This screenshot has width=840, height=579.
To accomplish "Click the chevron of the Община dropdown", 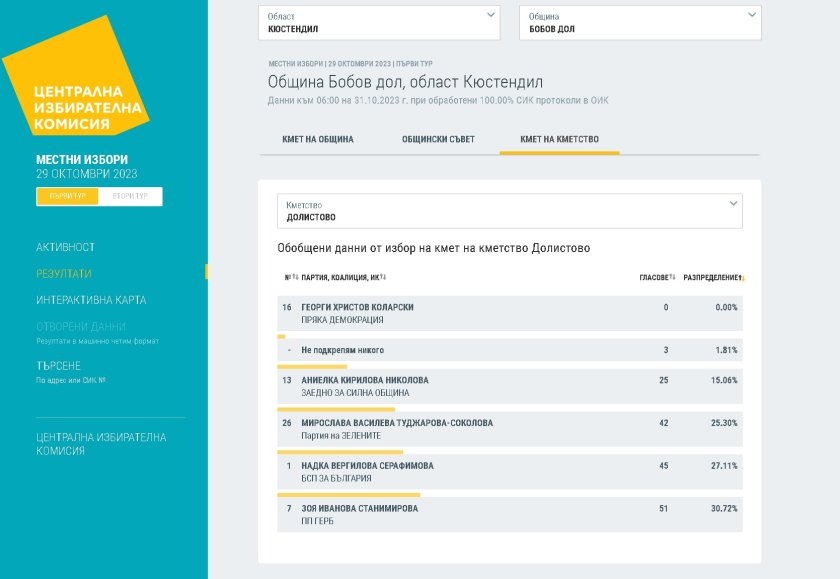I will (x=752, y=15).
